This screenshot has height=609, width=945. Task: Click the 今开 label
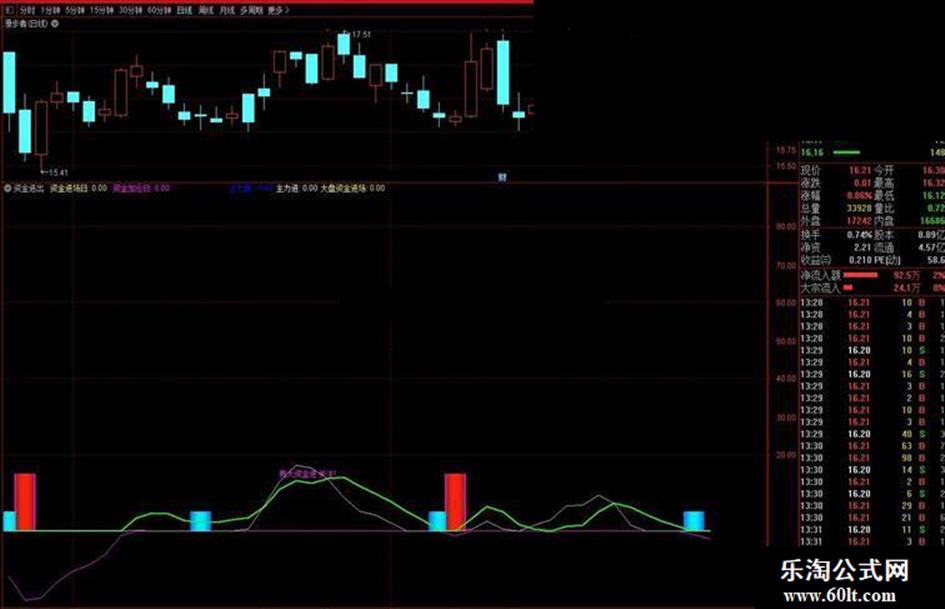pyautogui.click(x=884, y=171)
